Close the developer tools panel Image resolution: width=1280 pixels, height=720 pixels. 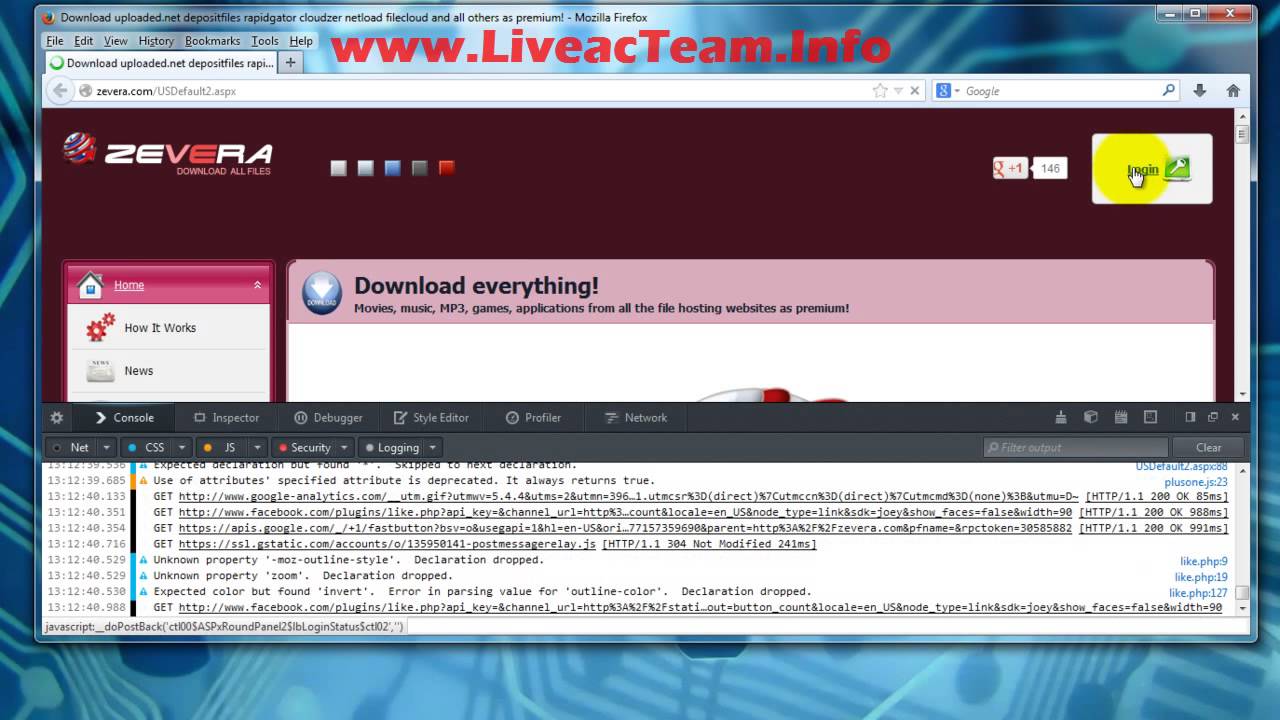(1235, 417)
